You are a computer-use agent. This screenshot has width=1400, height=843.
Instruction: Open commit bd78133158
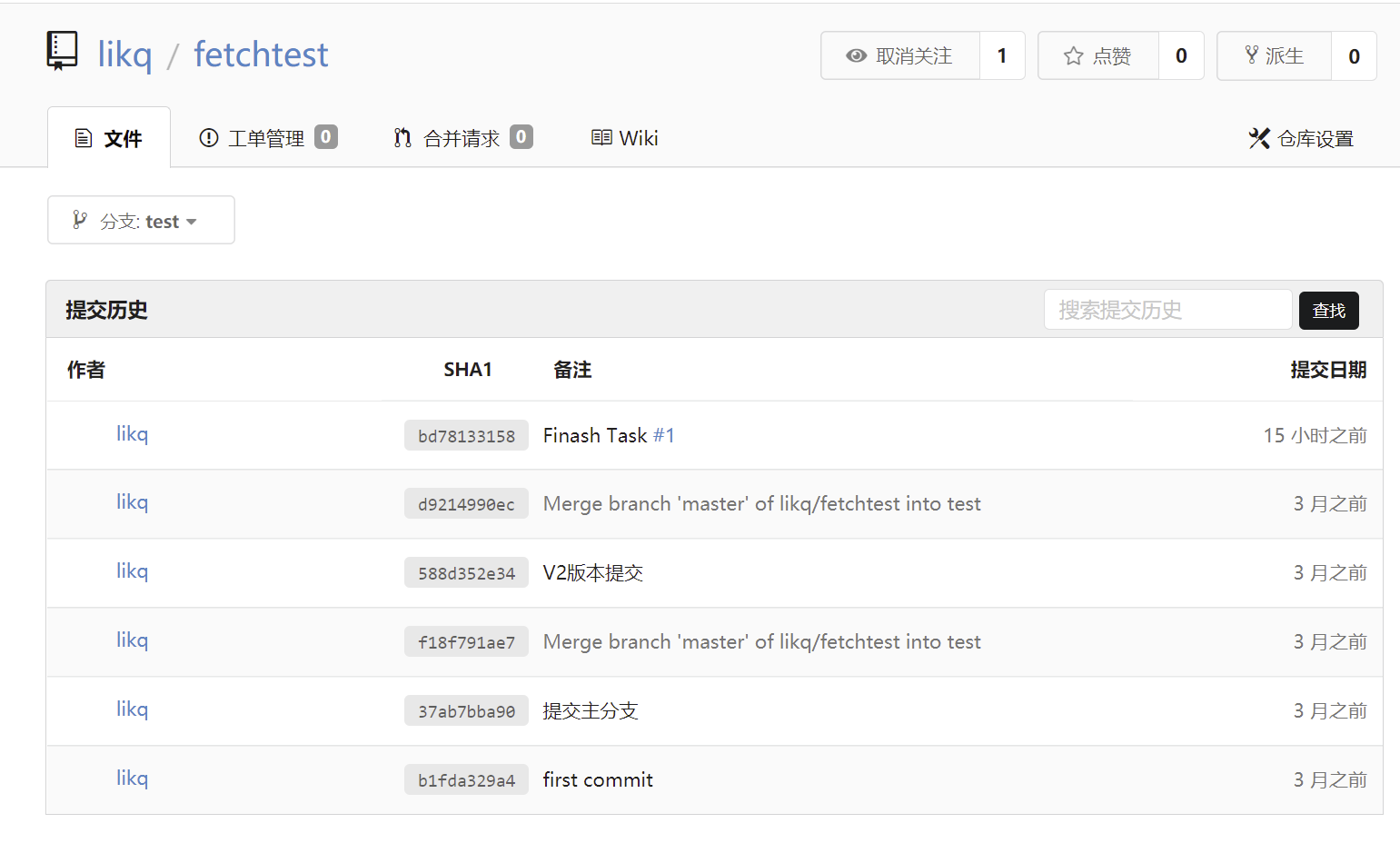coord(466,436)
